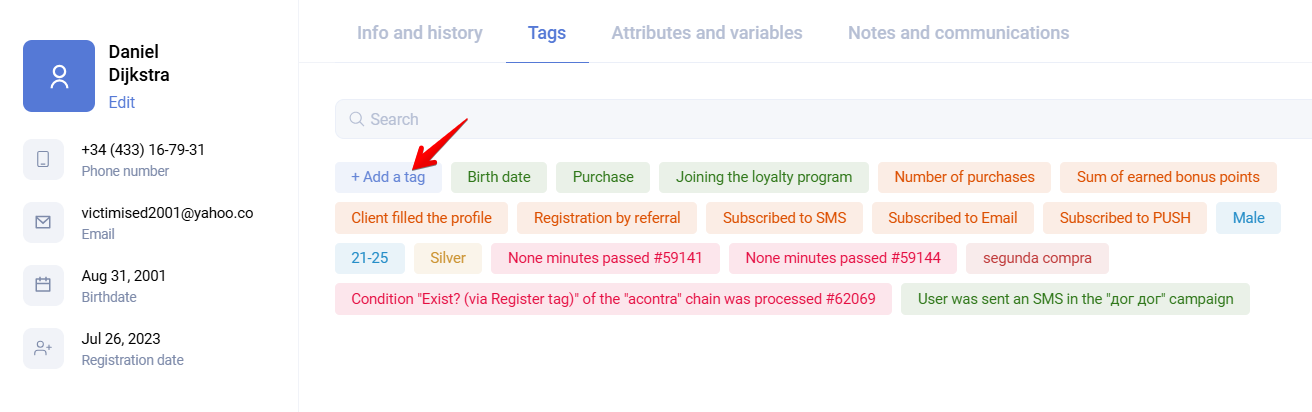The width and height of the screenshot is (1312, 412).
Task: Select the Birth date tag
Action: pos(499,177)
